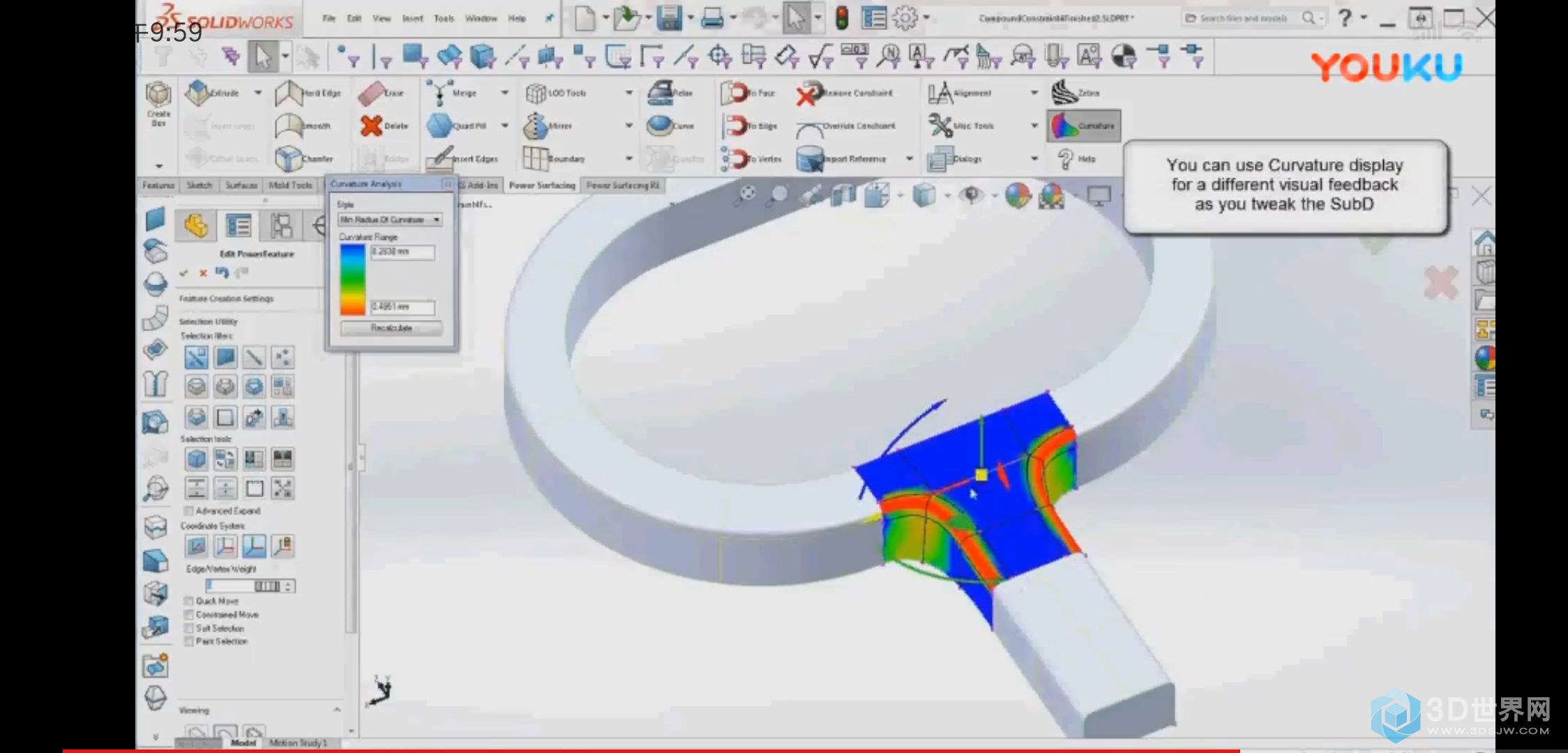This screenshot has height=753, width=1568.
Task: Select the Curve tool
Action: click(670, 125)
